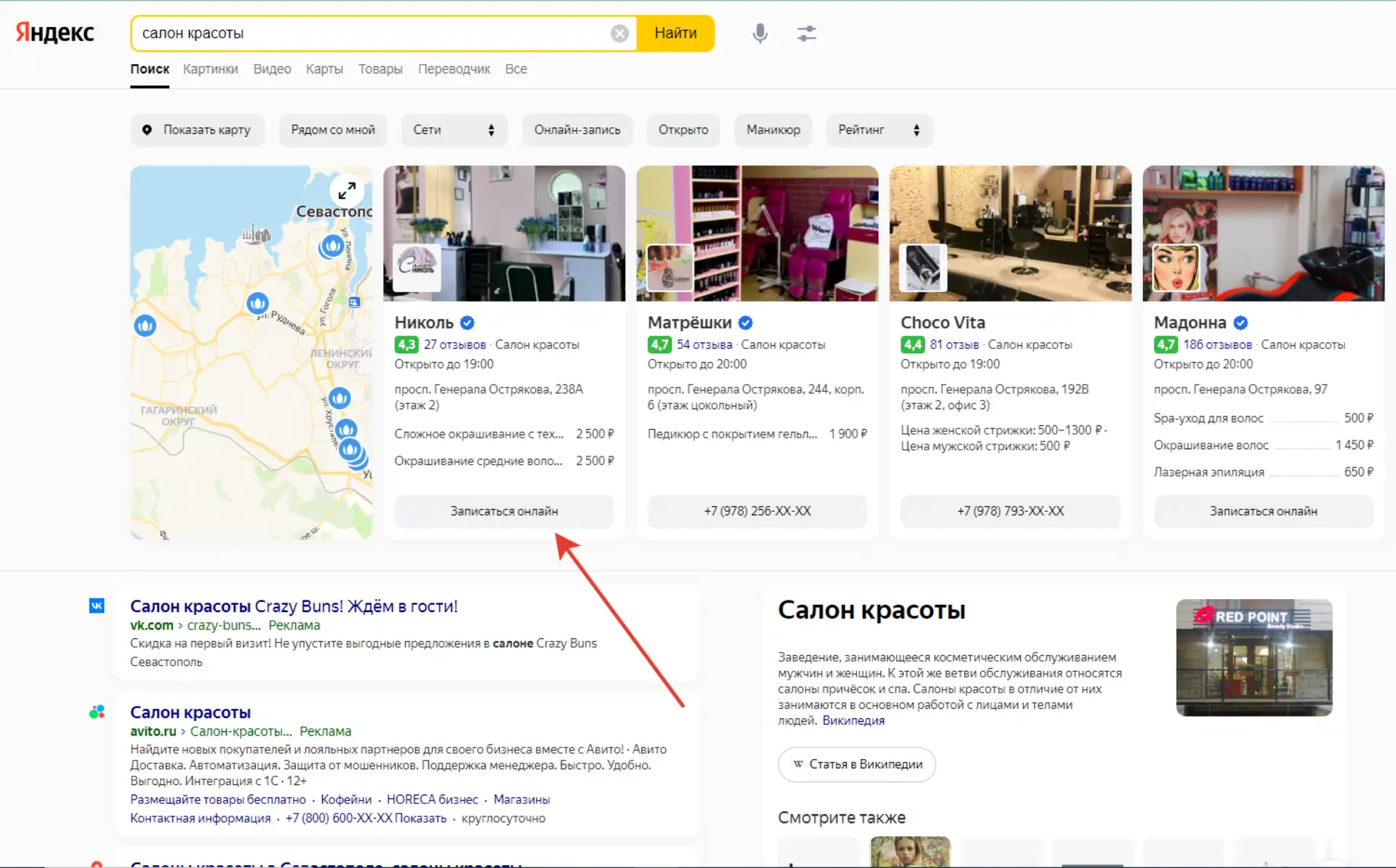Screen dimensions: 1396x868
Task: Show Avito phone number +7 (800)
Action: pos(366,818)
